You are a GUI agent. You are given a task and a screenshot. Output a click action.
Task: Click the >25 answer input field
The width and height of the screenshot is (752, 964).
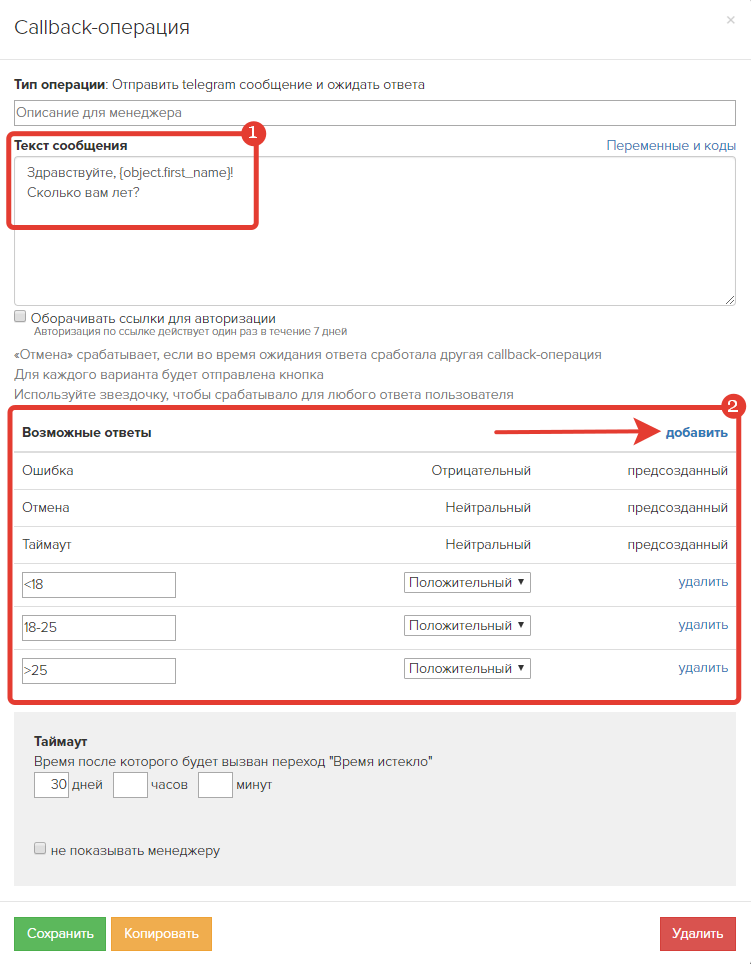click(98, 671)
